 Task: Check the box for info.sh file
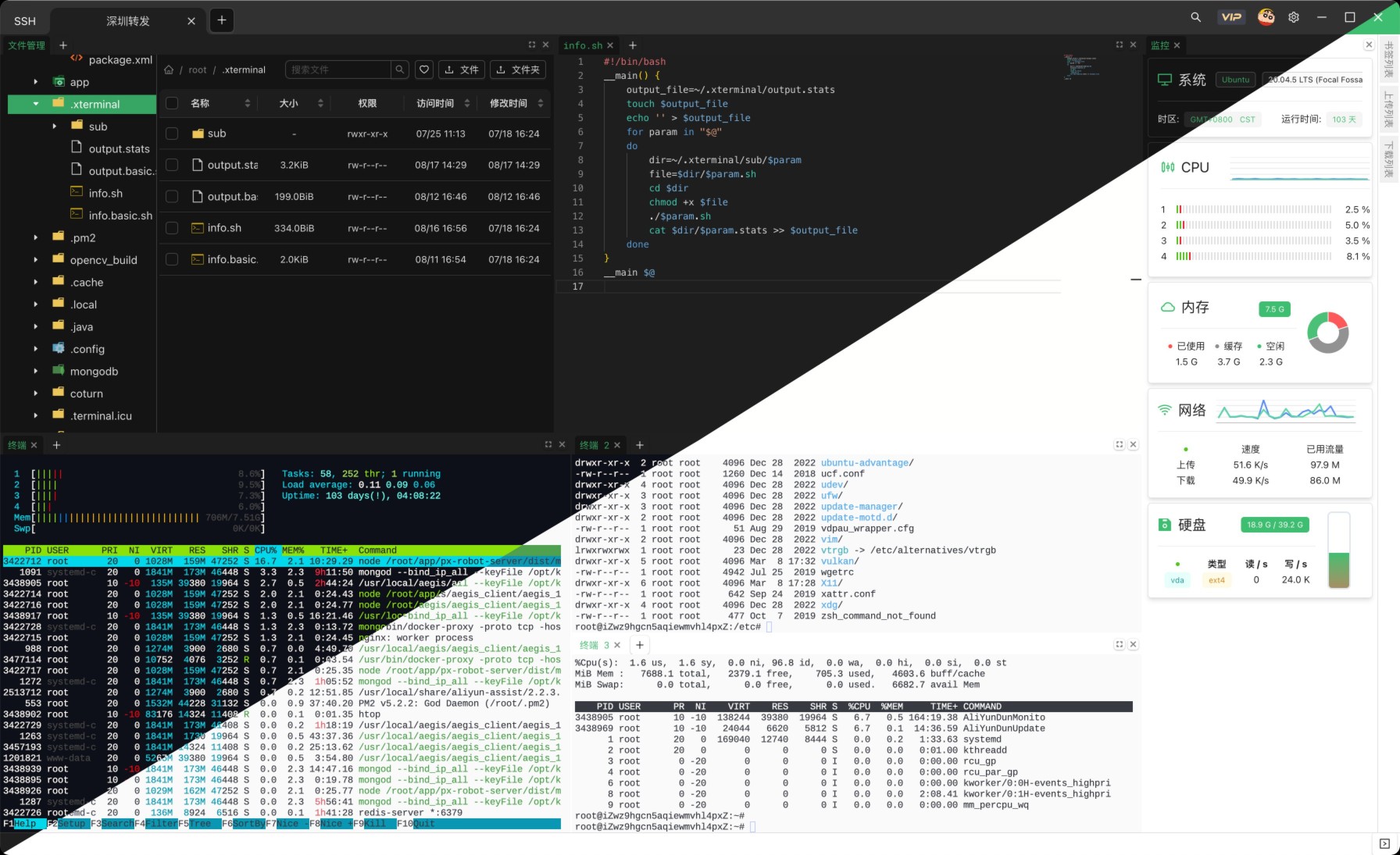(173, 228)
